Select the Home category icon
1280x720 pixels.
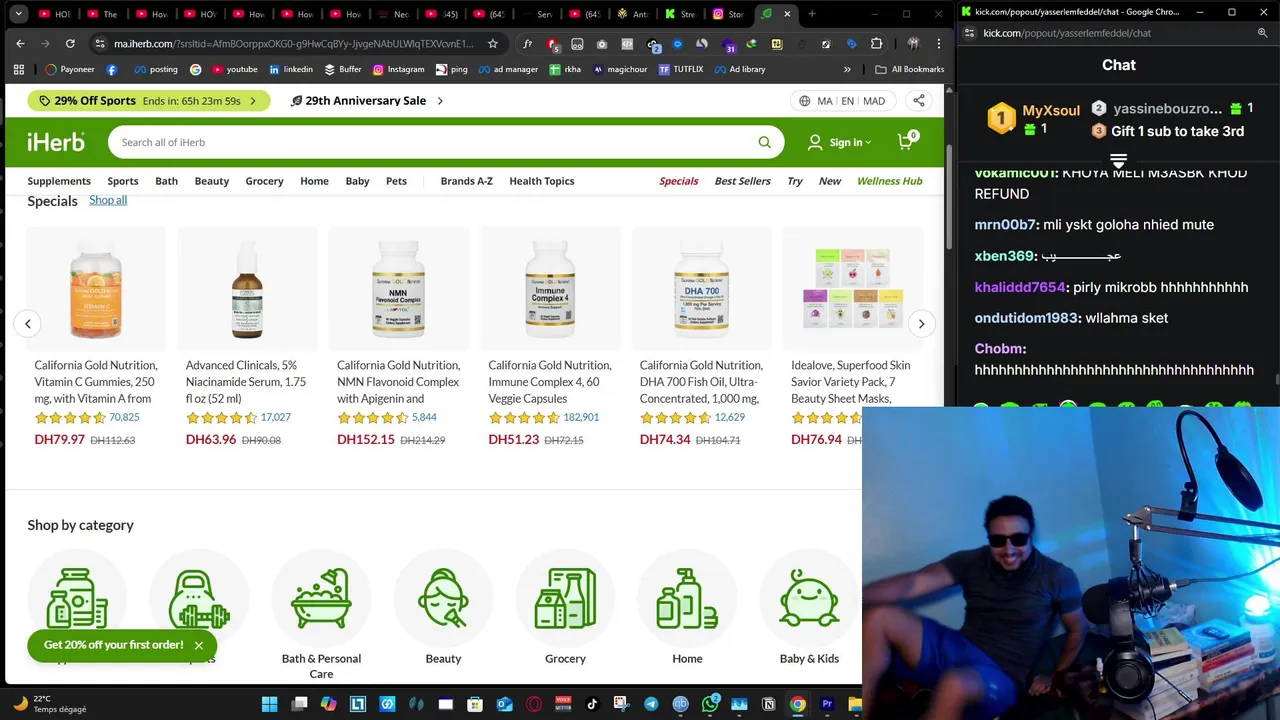pos(687,597)
